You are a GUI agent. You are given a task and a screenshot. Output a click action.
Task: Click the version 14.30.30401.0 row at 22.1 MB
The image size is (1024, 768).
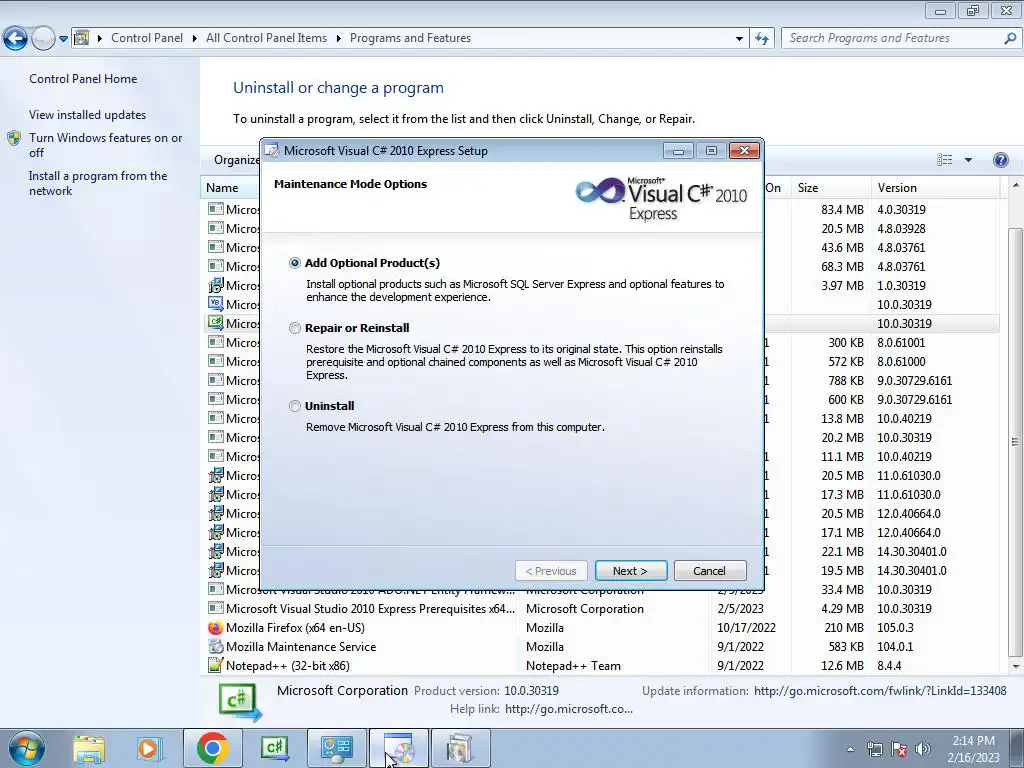[912, 552]
